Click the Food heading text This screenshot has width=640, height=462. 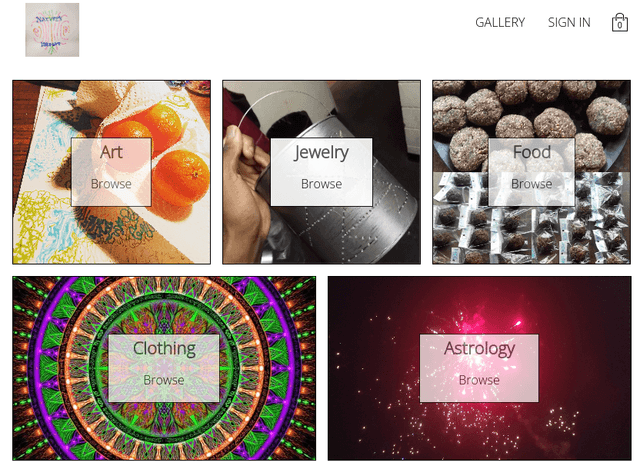531,152
